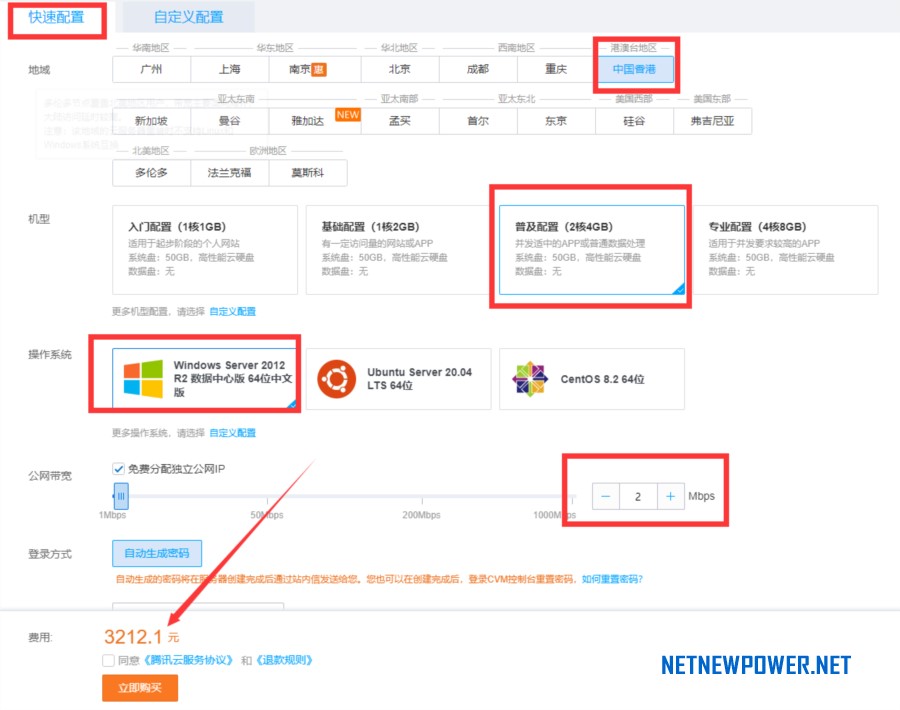
Task: Select region 广州
Action: [152, 69]
